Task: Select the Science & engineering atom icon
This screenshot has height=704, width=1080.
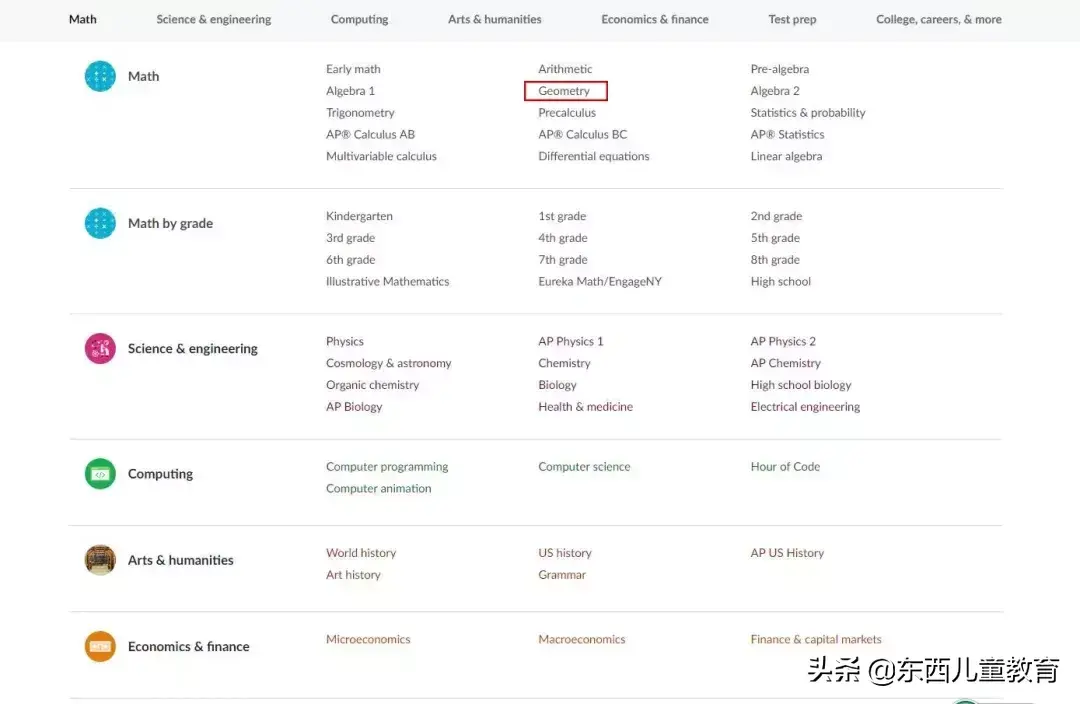Action: 99,348
